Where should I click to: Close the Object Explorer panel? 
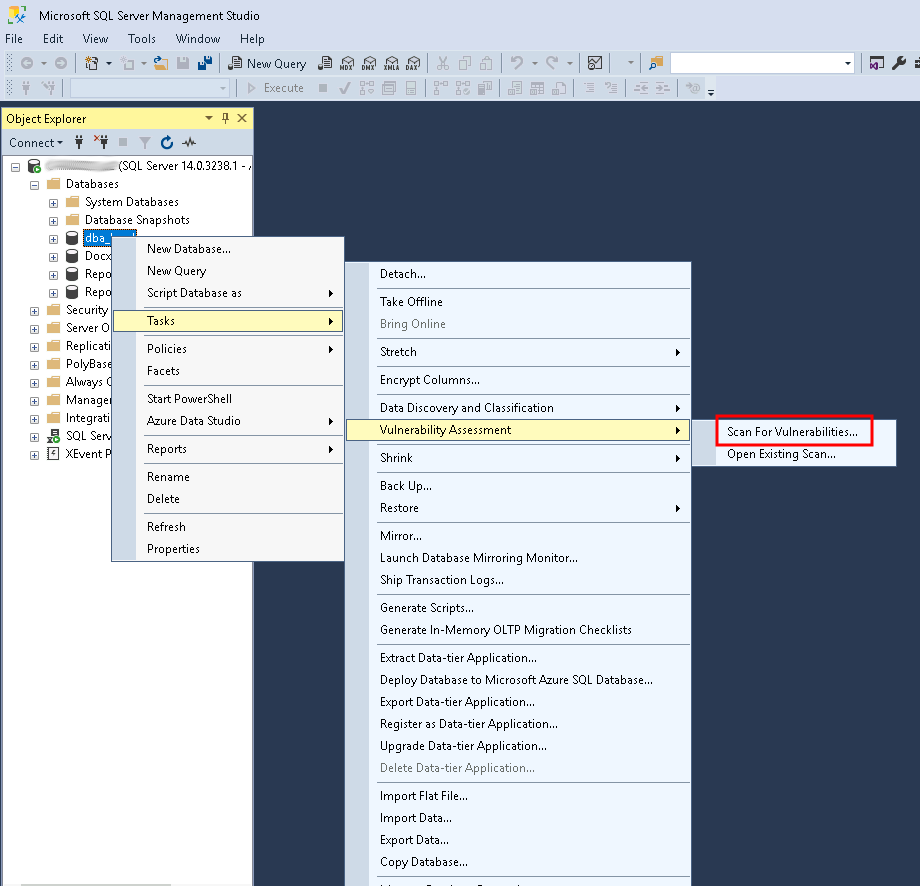pyautogui.click(x=242, y=118)
